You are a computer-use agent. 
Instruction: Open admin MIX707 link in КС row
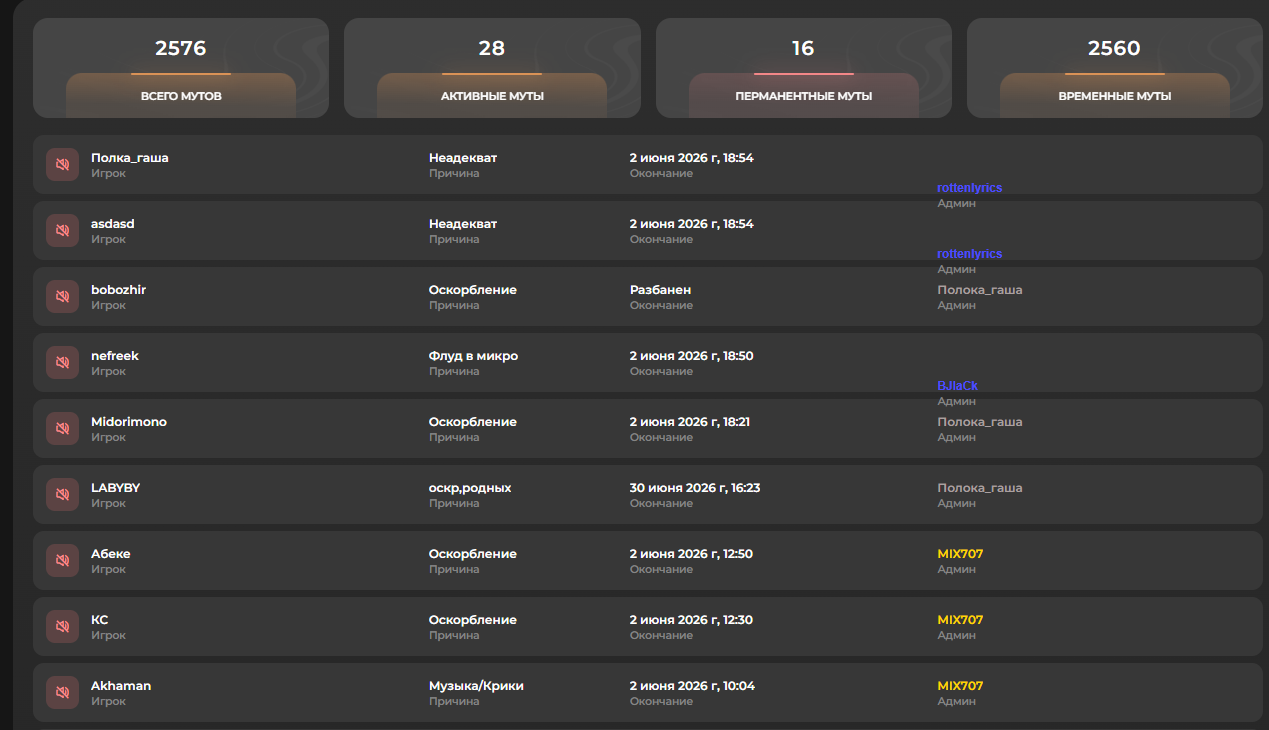(960, 620)
